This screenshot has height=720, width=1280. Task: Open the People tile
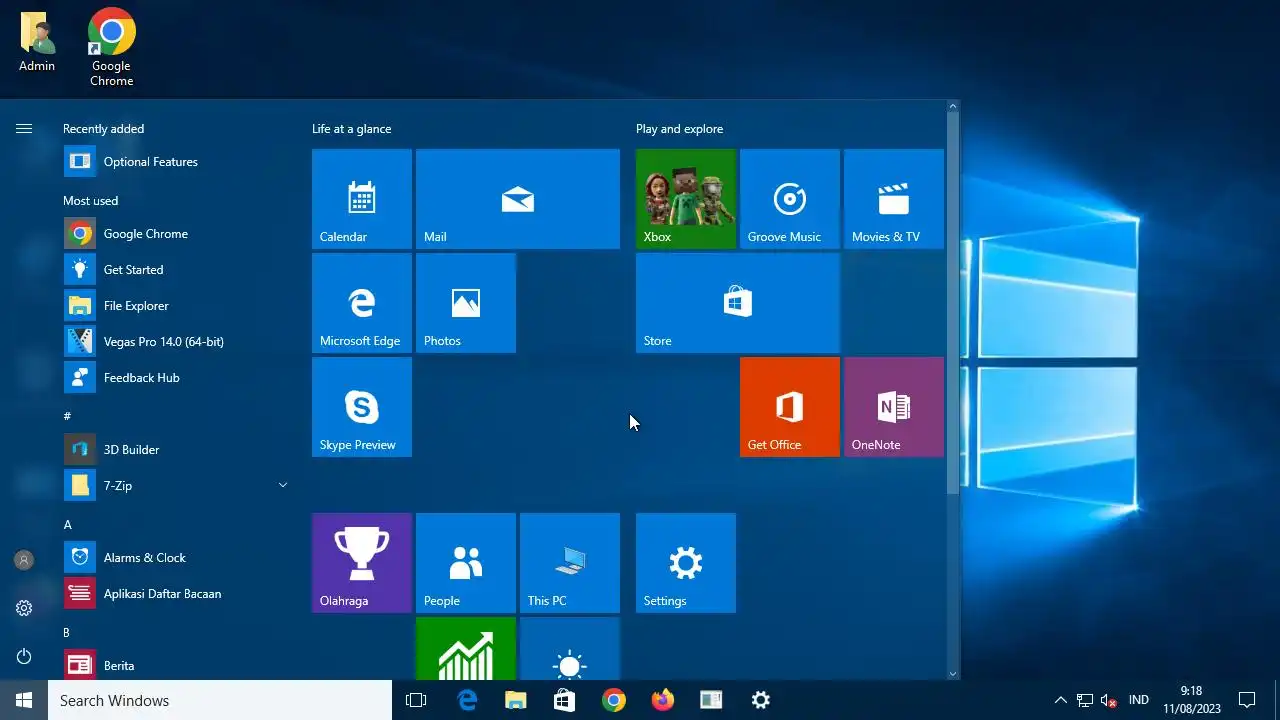466,563
